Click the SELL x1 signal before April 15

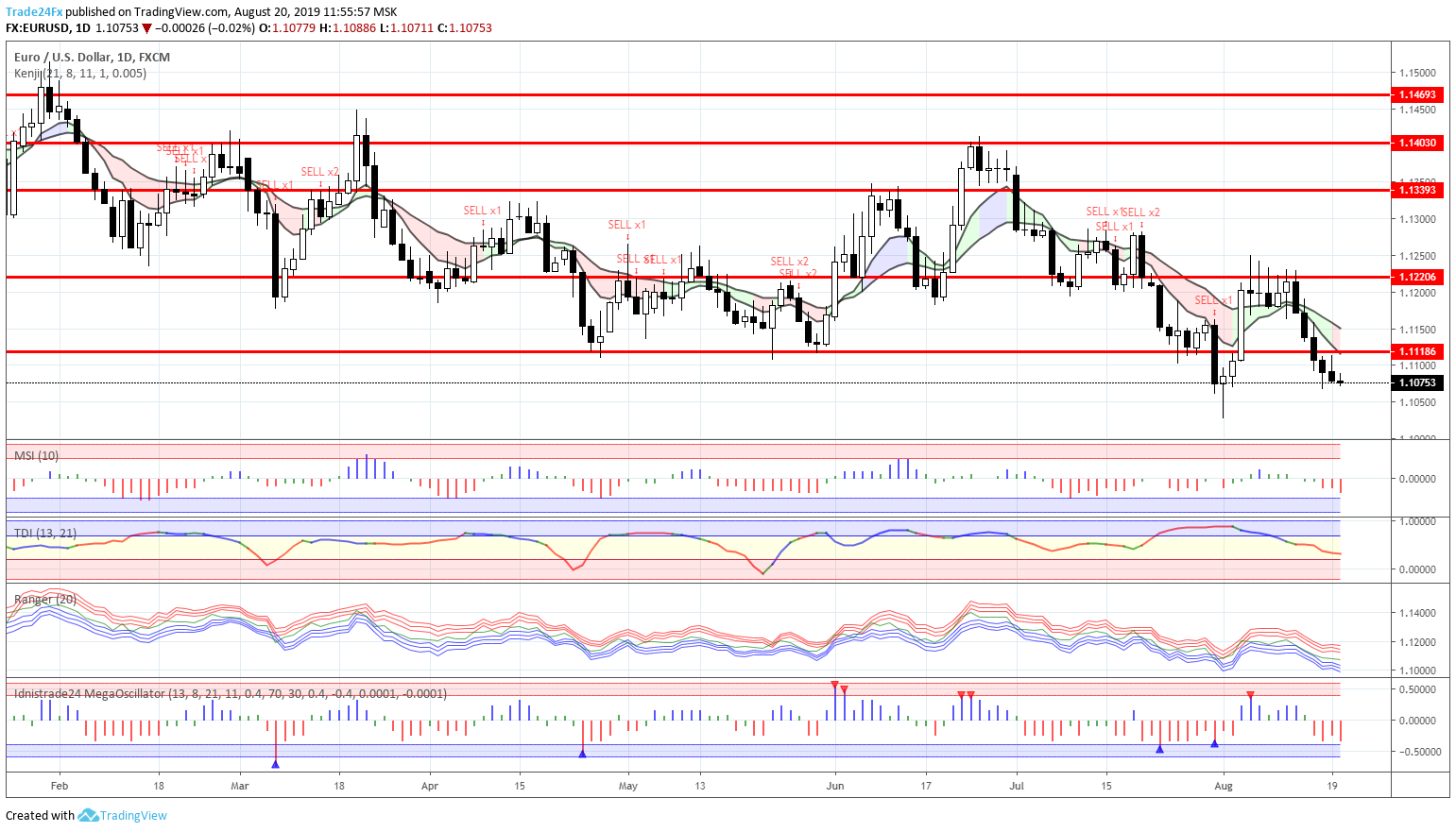[x=482, y=211]
